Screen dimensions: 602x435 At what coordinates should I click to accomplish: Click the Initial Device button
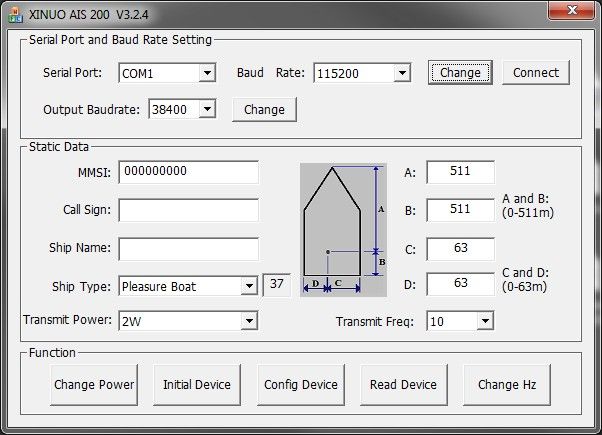pyautogui.click(x=197, y=385)
